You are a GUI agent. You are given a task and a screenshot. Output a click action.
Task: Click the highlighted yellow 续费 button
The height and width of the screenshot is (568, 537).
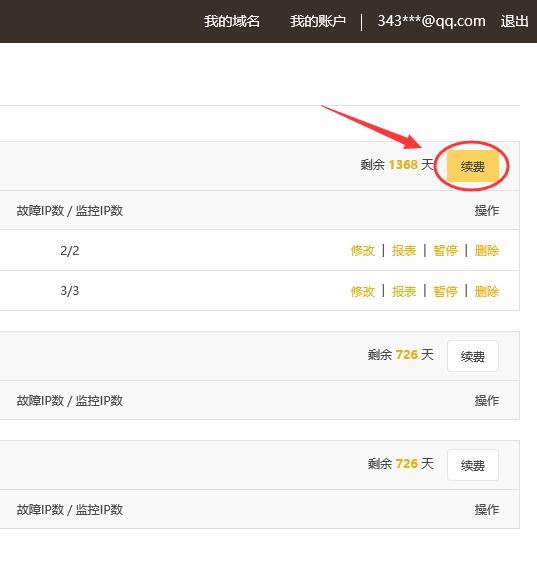click(x=473, y=166)
